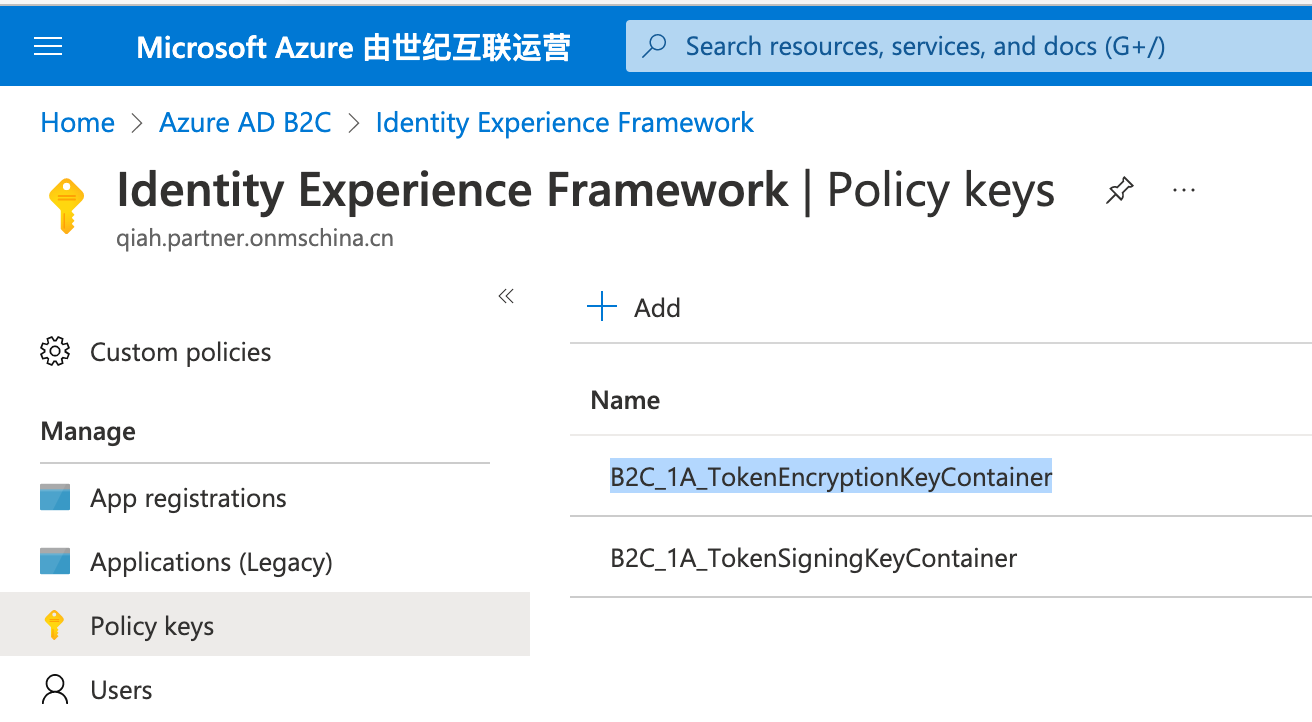Click the key icon beside the page title
Image resolution: width=1312 pixels, height=722 pixels.
pyautogui.click(x=66, y=202)
